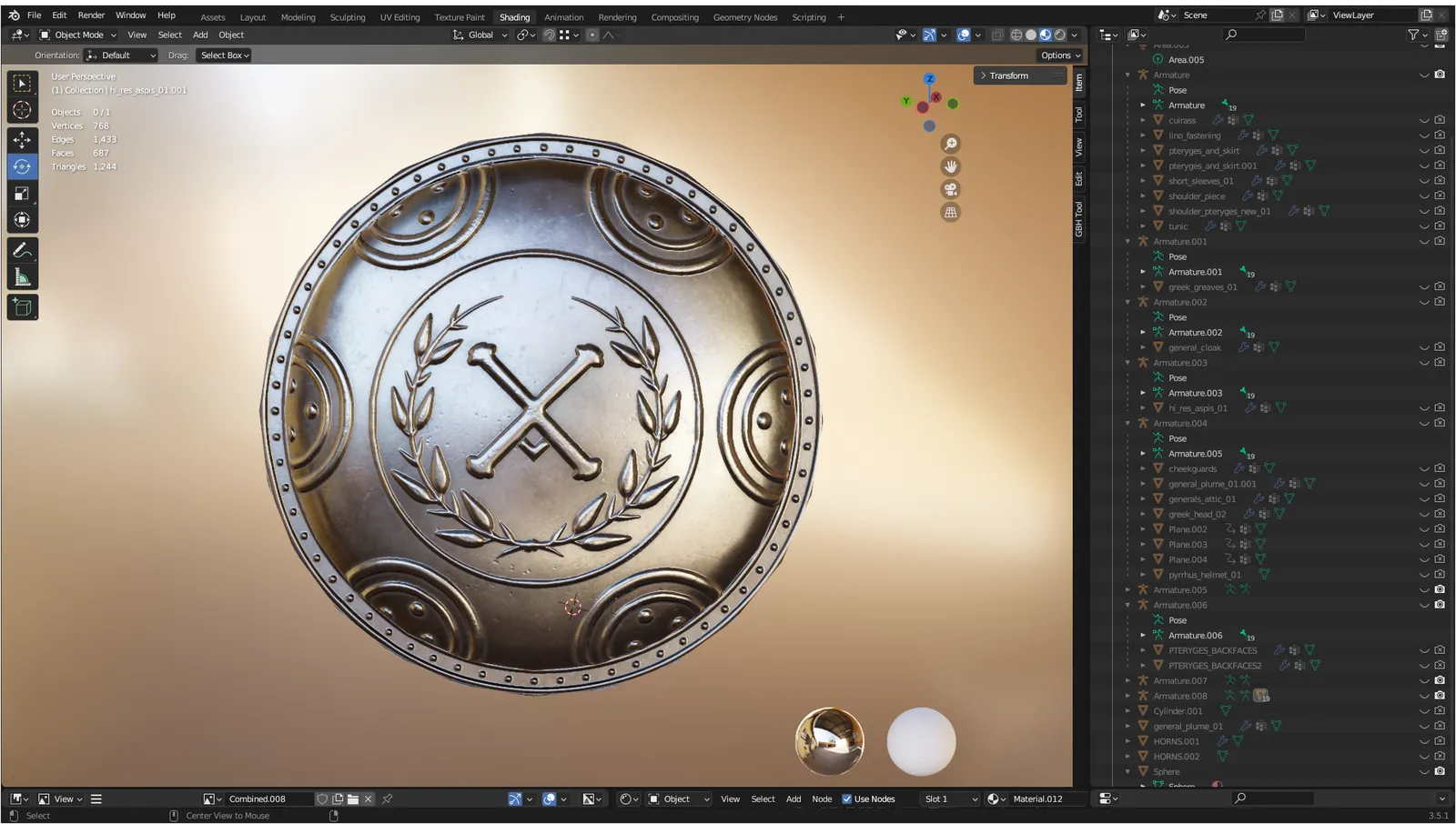1456x824 pixels.
Task: Open the Slot 1 material slot dropdown
Action: click(949, 799)
